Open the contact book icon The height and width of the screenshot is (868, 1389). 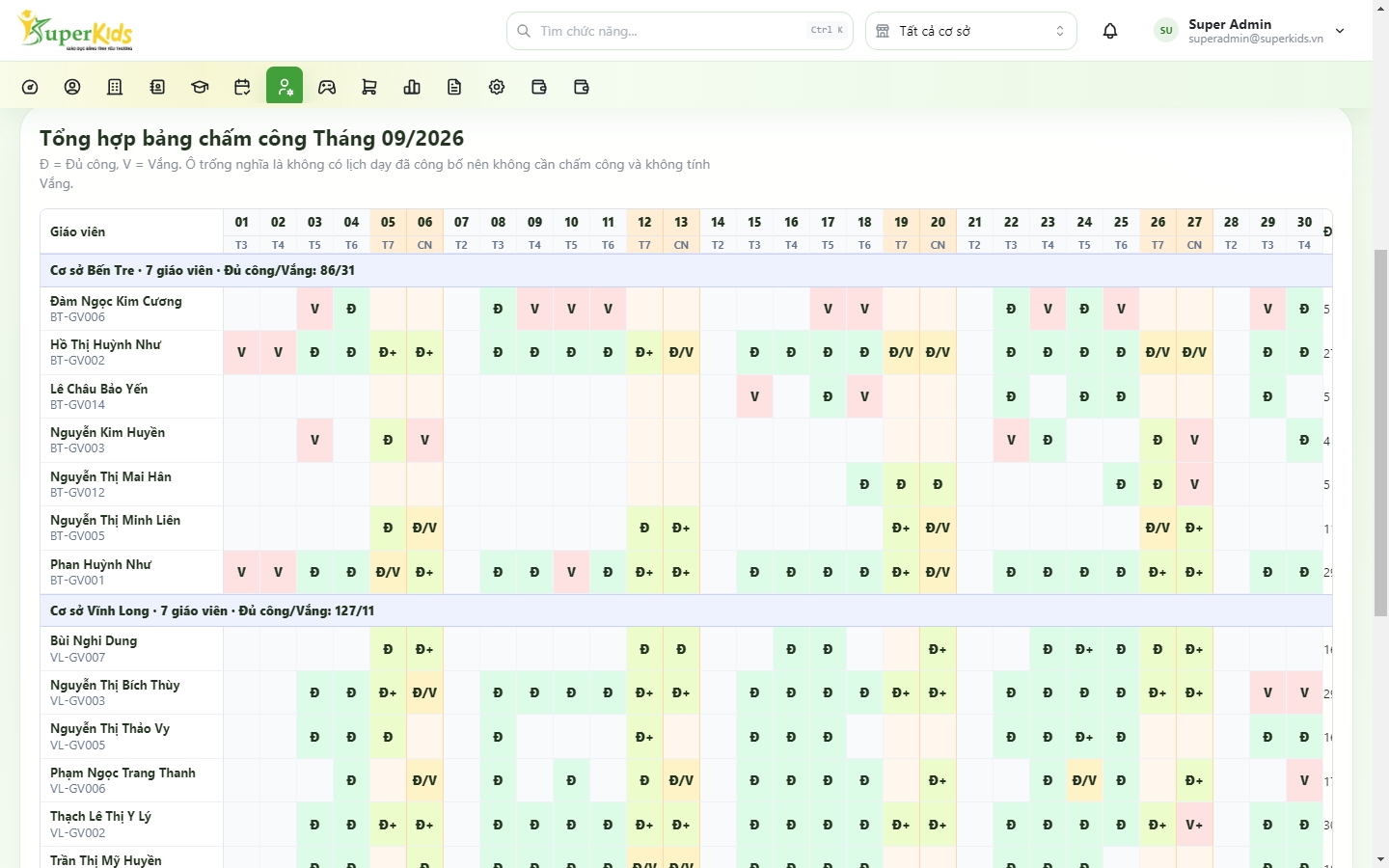point(157,87)
